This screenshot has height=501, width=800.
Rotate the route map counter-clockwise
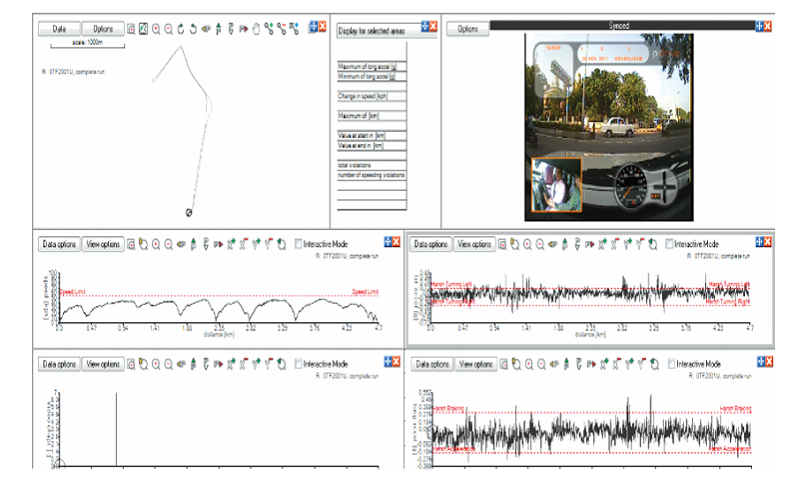pyautogui.click(x=193, y=29)
